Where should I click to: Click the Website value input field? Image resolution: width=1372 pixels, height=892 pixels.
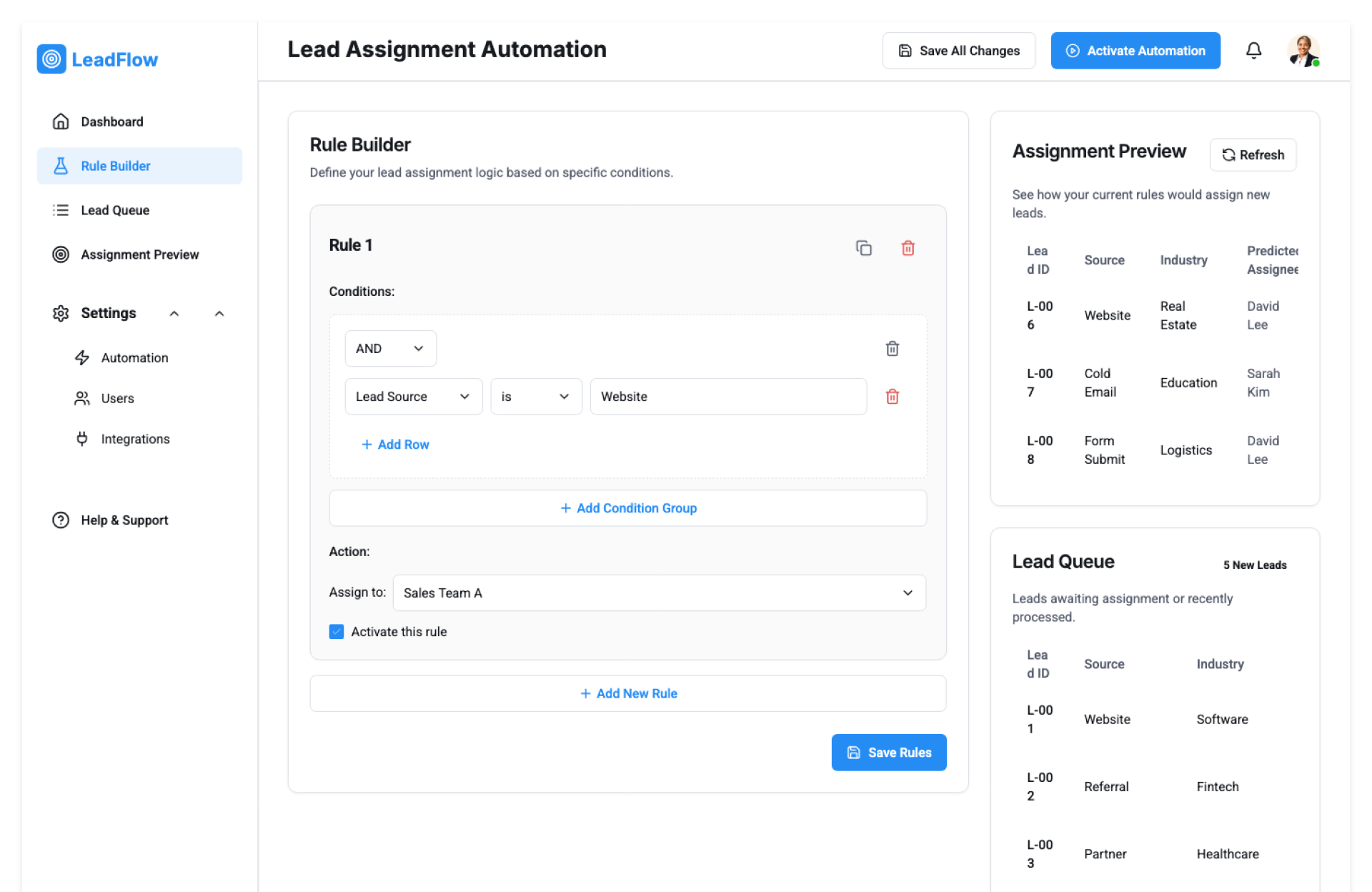click(727, 397)
